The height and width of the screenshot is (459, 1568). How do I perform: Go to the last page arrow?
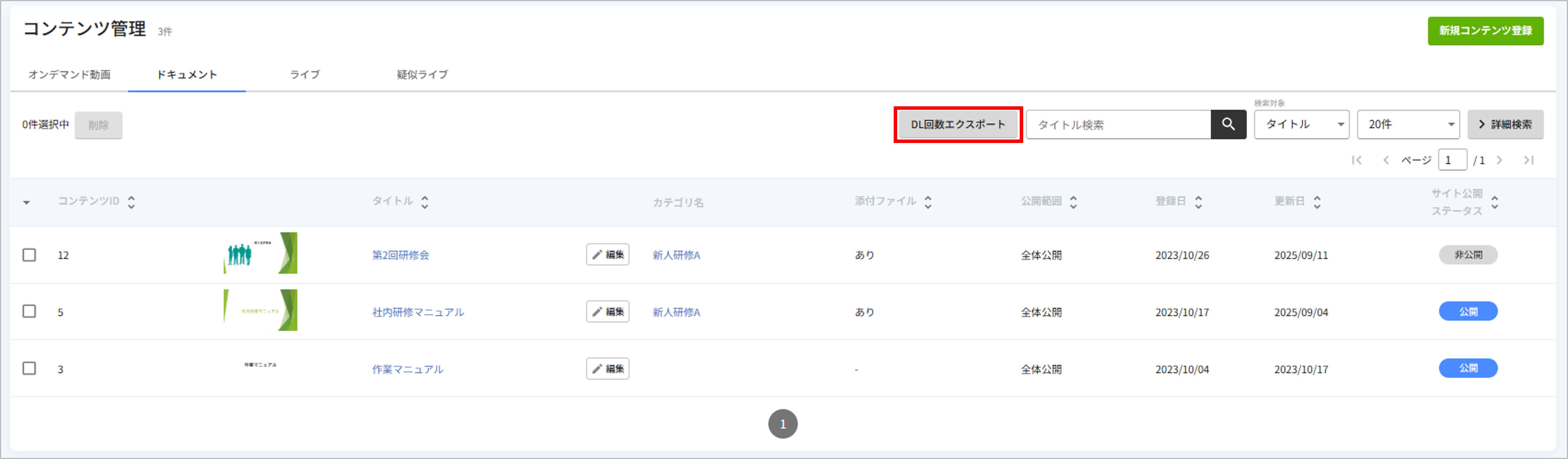pyautogui.click(x=1528, y=160)
